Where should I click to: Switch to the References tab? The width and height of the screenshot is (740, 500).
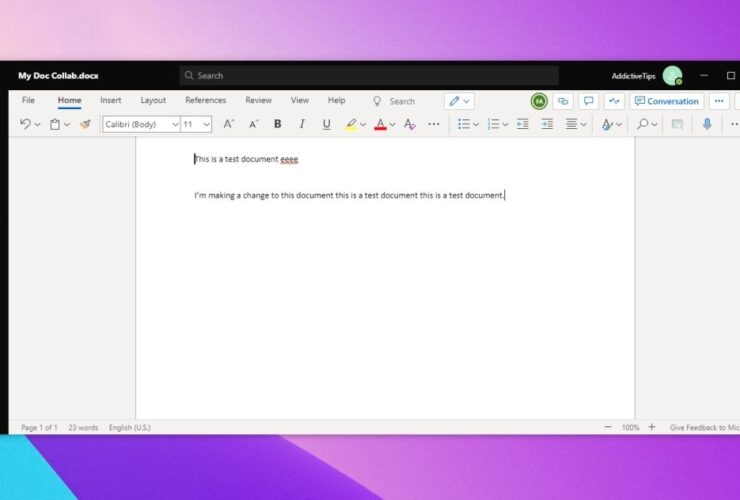(205, 100)
